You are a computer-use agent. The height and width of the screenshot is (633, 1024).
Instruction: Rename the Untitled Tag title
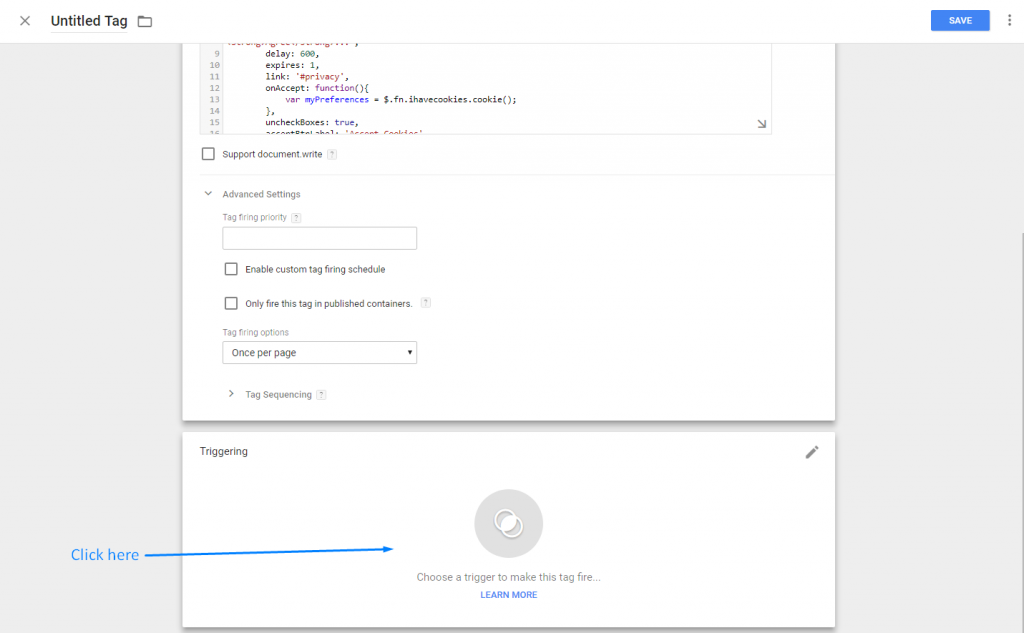[x=89, y=21]
